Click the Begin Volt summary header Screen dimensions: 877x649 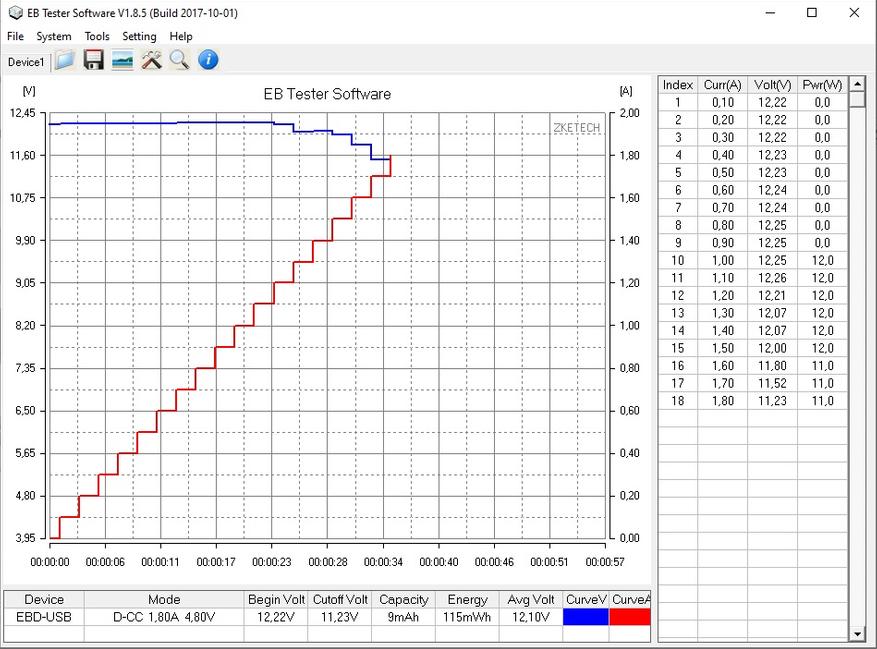click(276, 599)
